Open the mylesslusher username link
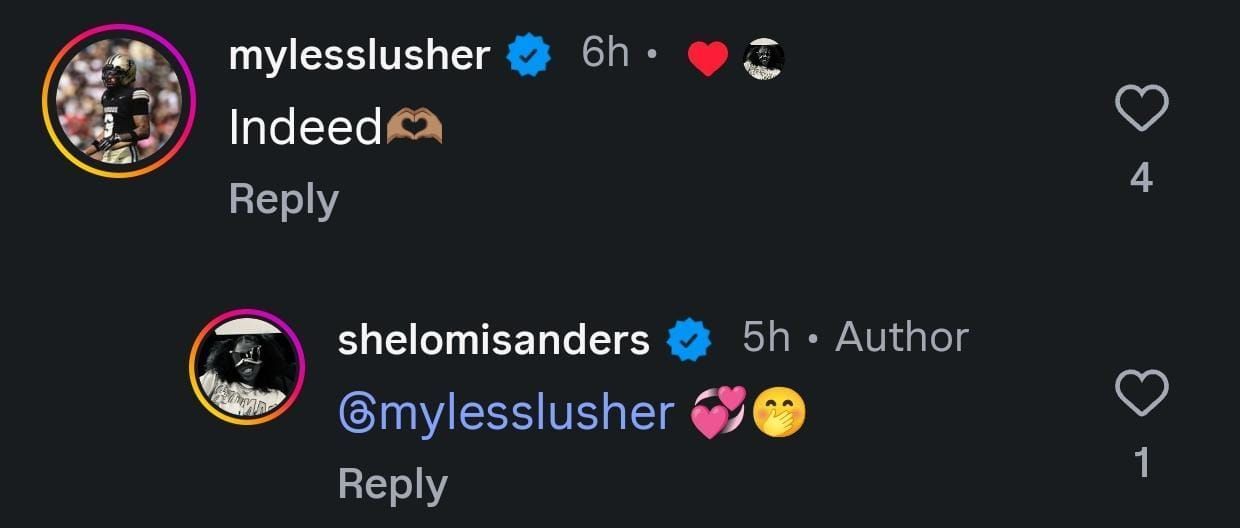 point(360,56)
